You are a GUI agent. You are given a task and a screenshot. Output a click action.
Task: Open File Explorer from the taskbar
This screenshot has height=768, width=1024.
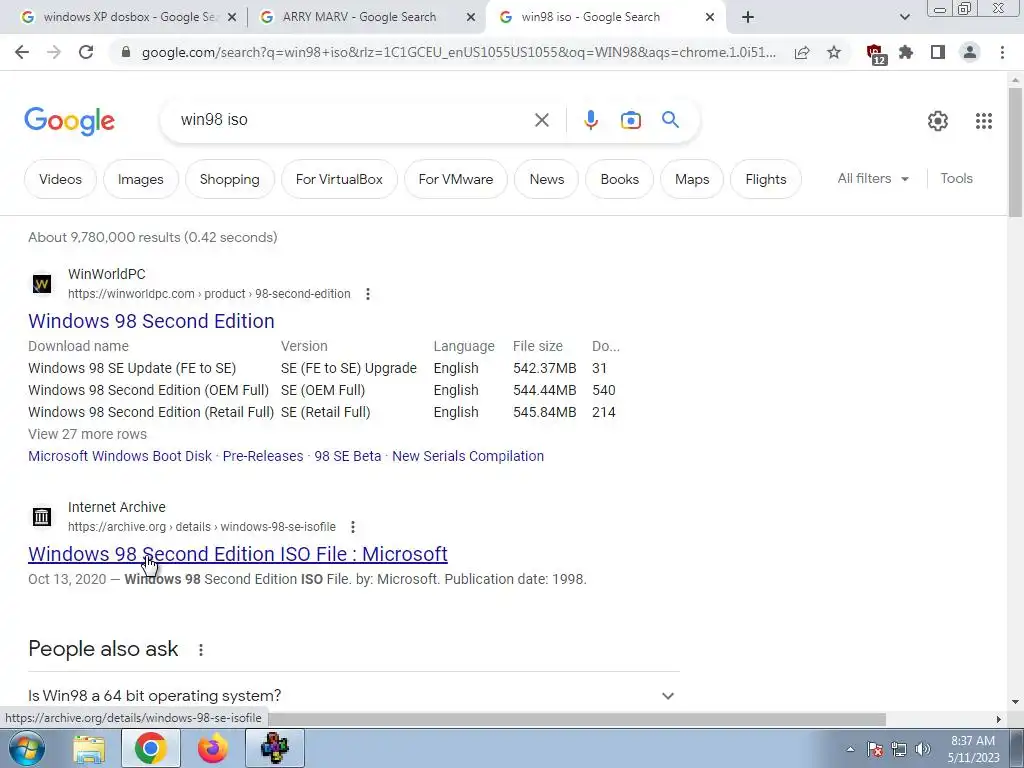[x=89, y=749]
